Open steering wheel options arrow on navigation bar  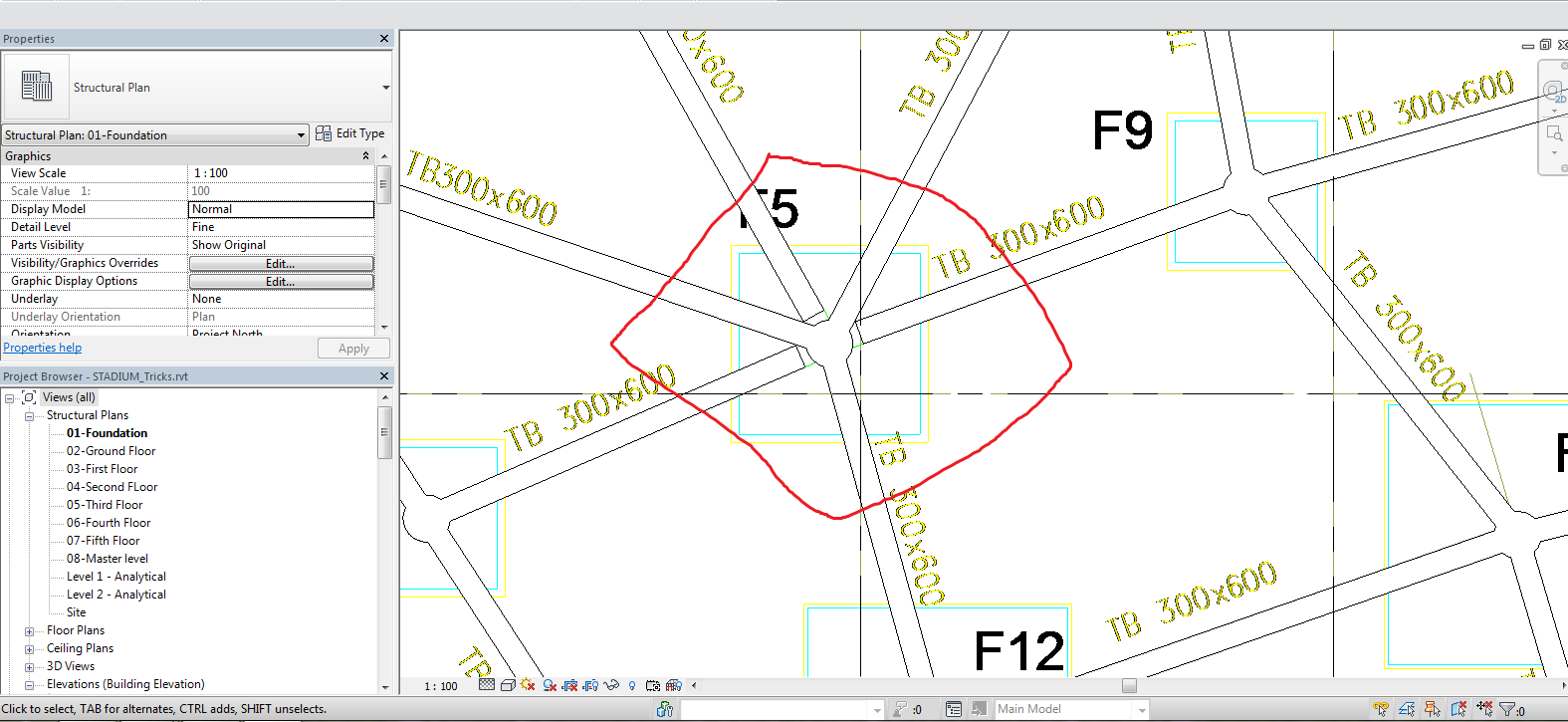tap(1554, 111)
